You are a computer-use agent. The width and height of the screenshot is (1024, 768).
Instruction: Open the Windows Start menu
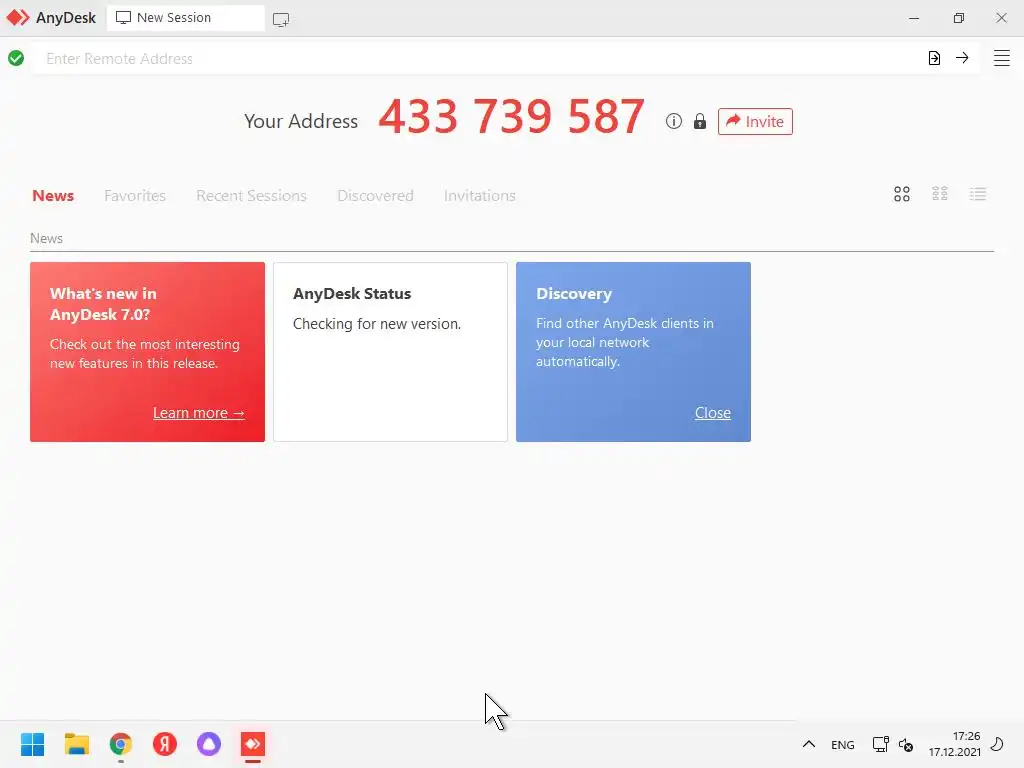(x=33, y=744)
